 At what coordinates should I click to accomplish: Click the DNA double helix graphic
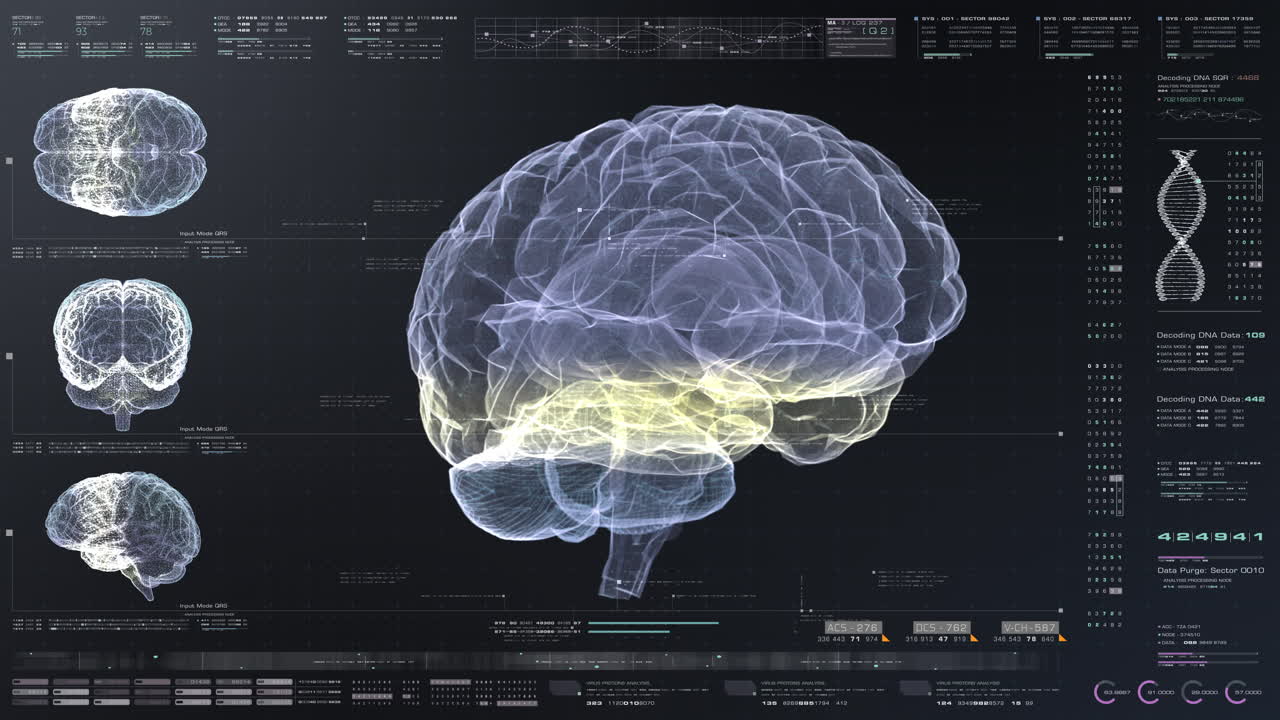1180,225
